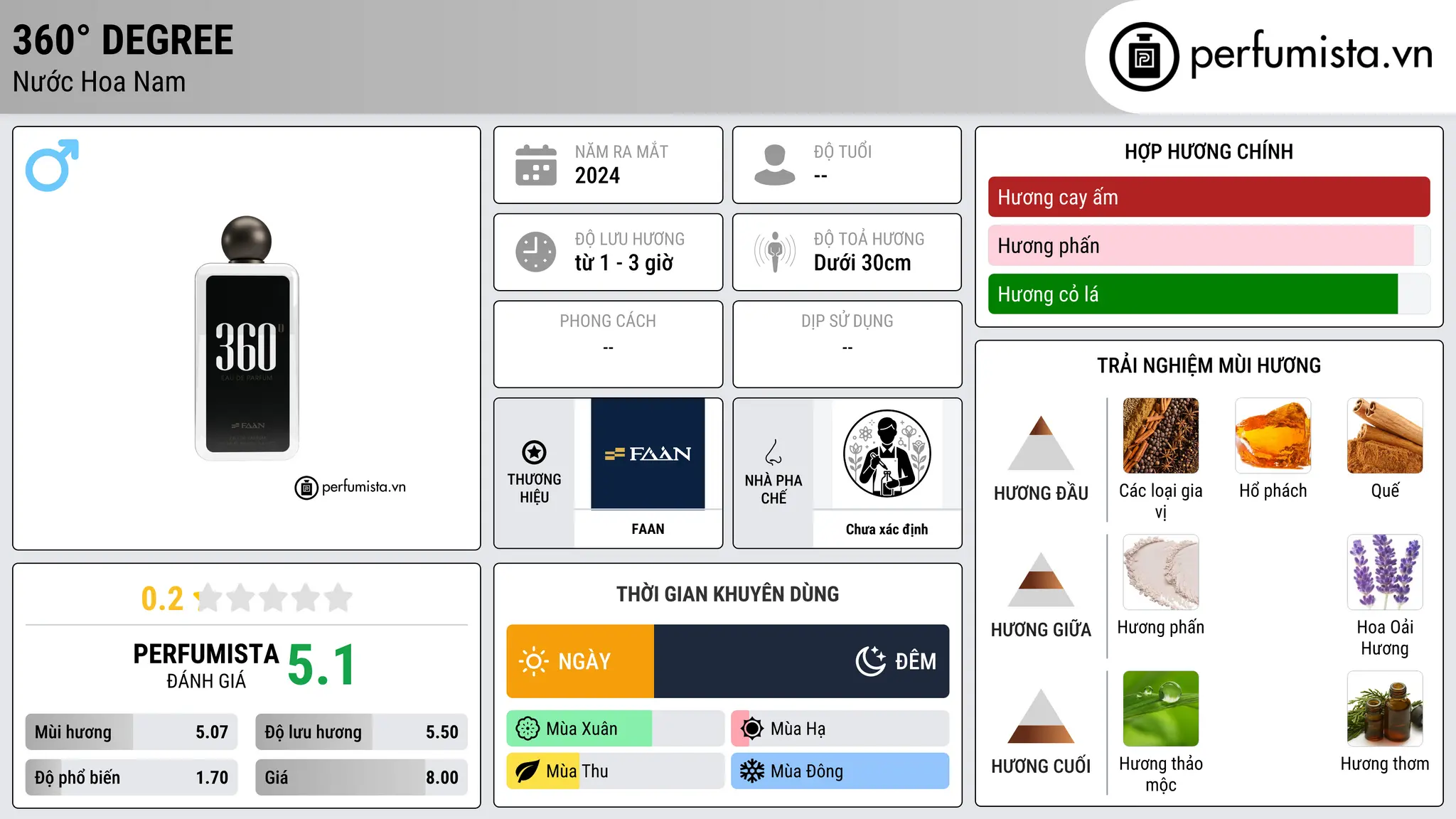1456x819 pixels.
Task: Click the Hương cuối label
Action: tap(1041, 766)
